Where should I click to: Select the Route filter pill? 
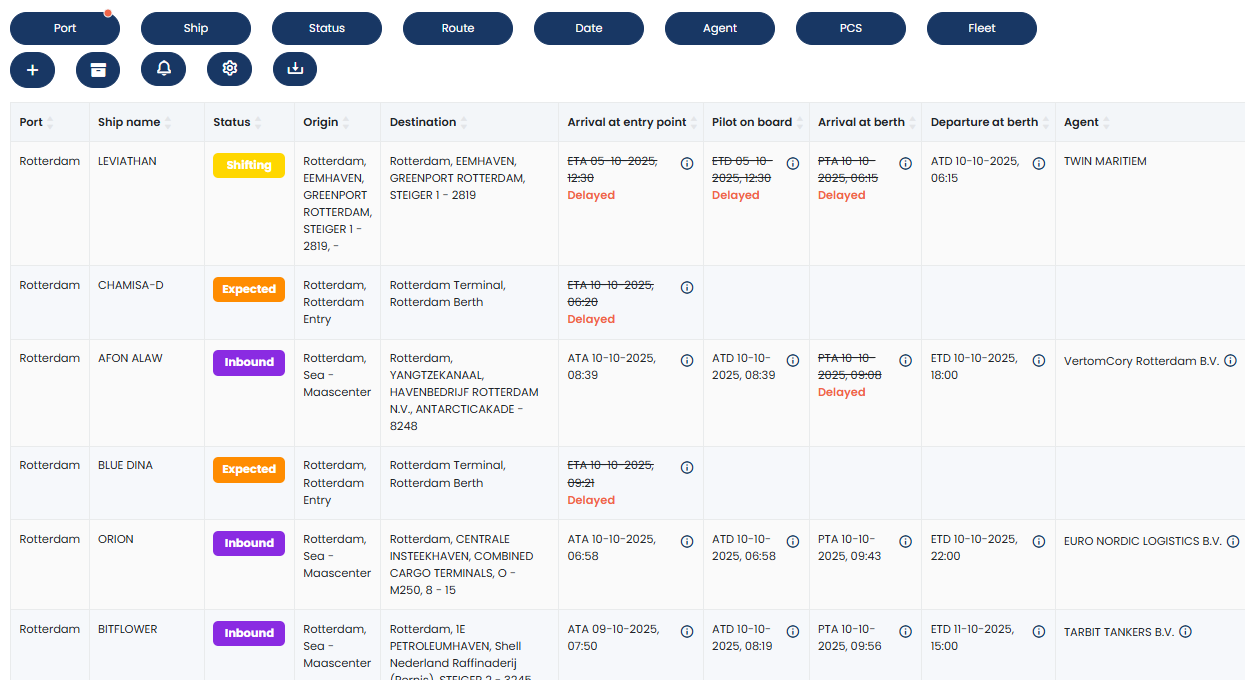coord(458,28)
